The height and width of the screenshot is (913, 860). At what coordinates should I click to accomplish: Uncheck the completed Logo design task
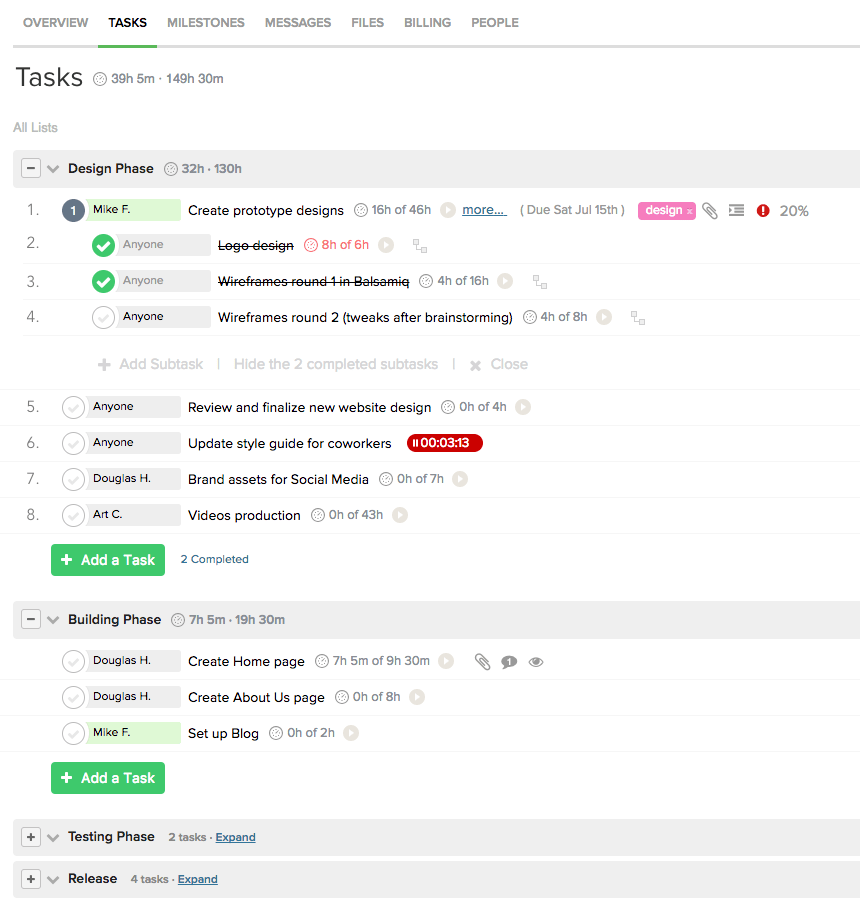pyautogui.click(x=103, y=246)
